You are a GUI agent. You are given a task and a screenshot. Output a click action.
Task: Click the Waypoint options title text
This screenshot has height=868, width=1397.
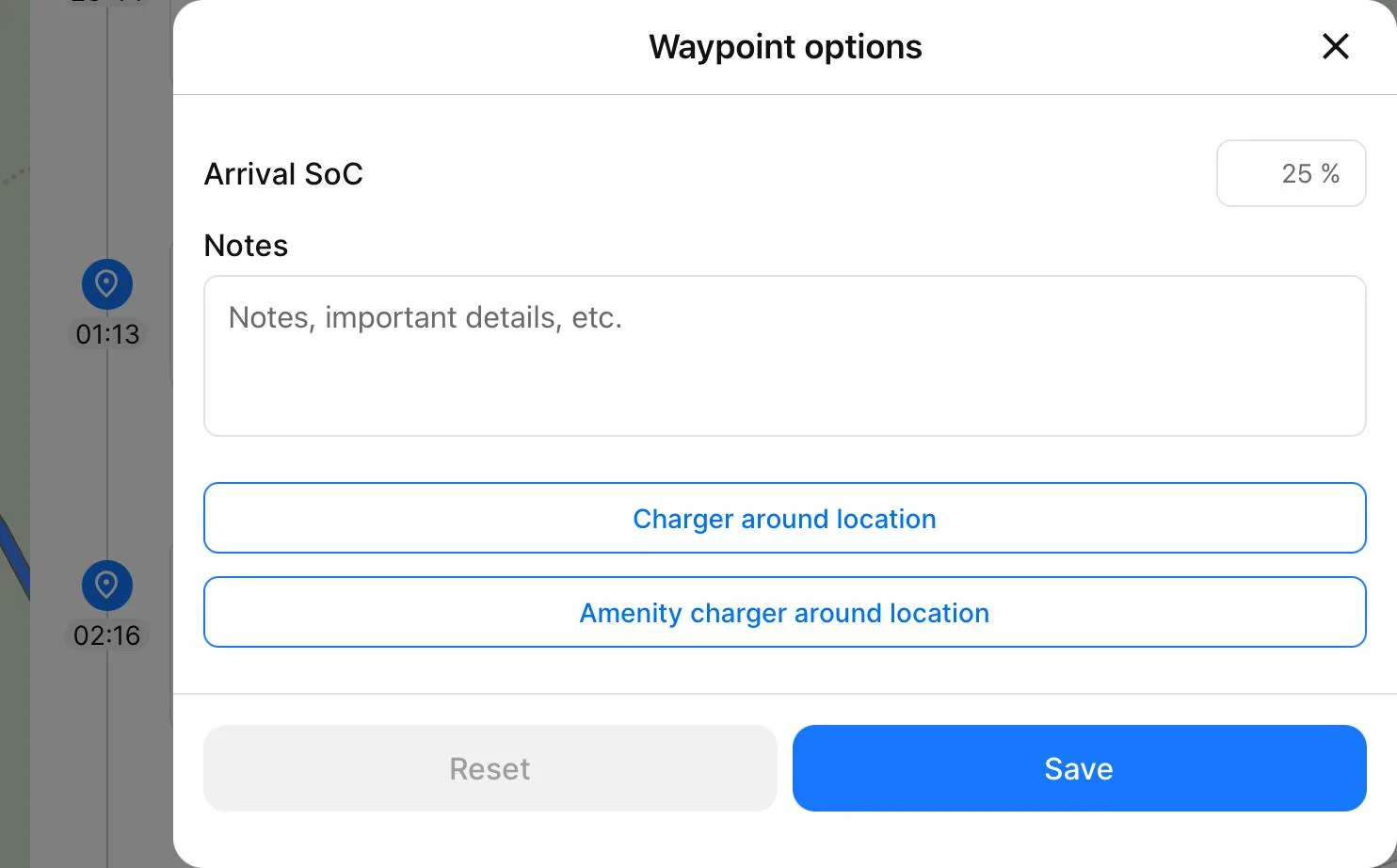click(785, 47)
